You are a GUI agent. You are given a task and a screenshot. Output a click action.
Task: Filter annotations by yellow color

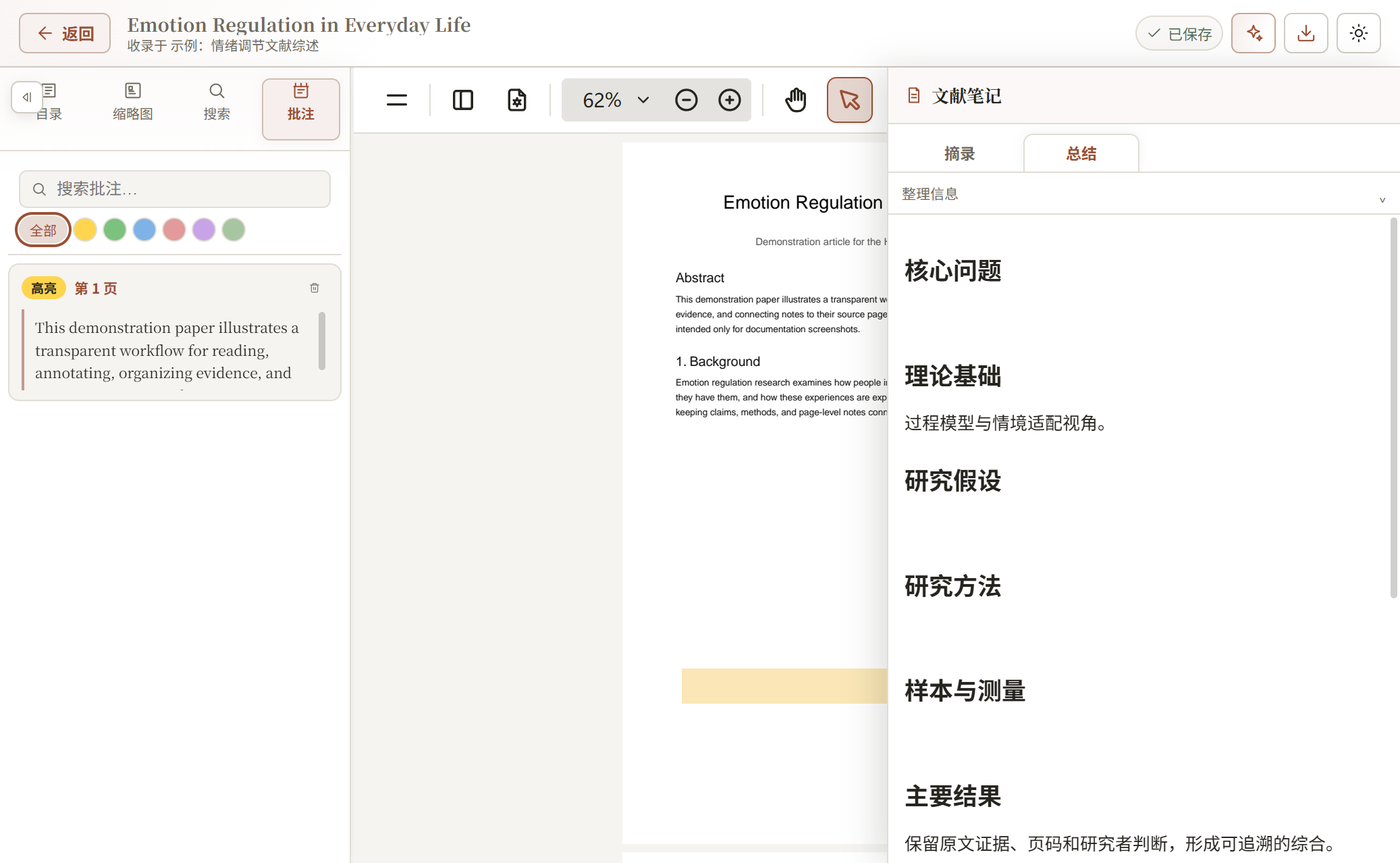[x=85, y=230]
